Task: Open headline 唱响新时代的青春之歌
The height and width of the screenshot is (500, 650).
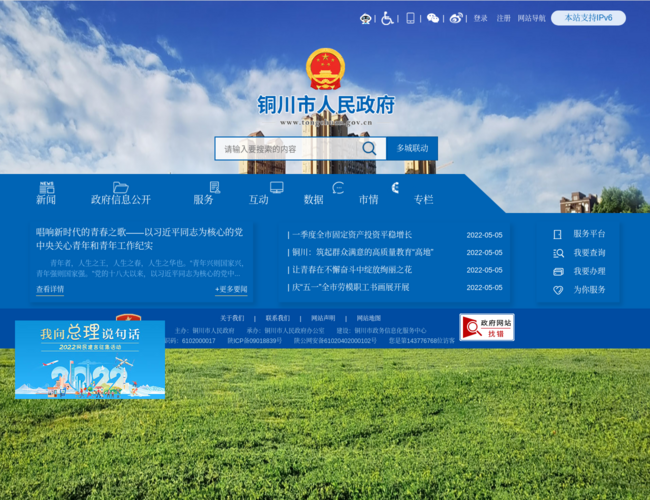Action: pyautogui.click(x=139, y=239)
